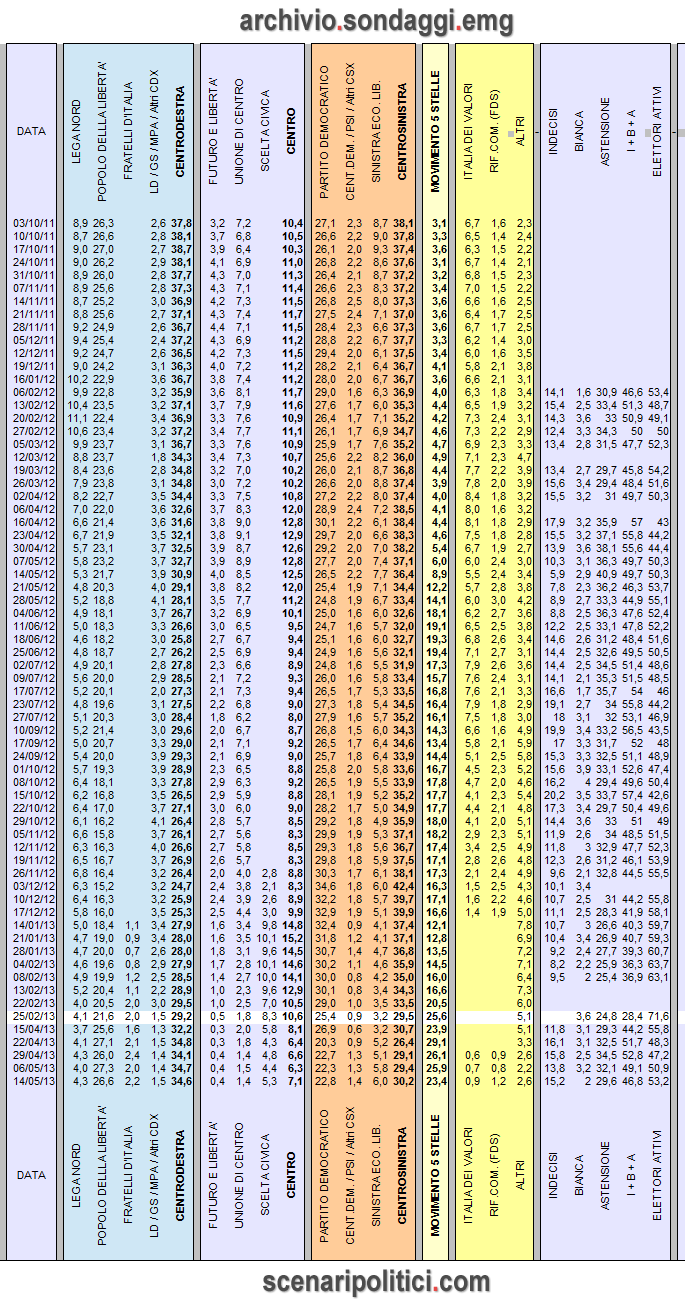Click Centrosinistra value 30,2 in 14/05/13 row
The image size is (685, 1304).
tap(403, 1080)
